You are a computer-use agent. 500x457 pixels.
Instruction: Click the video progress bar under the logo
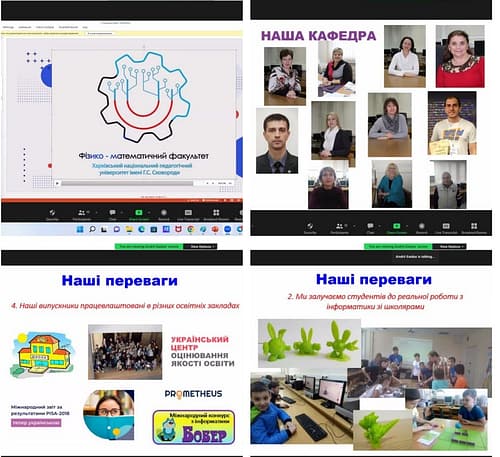(127, 183)
